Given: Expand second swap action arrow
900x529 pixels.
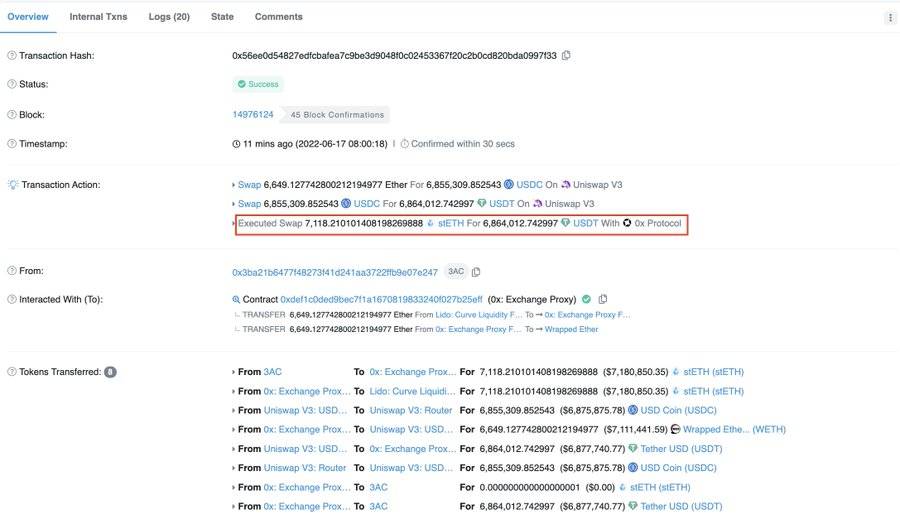Looking at the screenshot, I should pos(234,204).
